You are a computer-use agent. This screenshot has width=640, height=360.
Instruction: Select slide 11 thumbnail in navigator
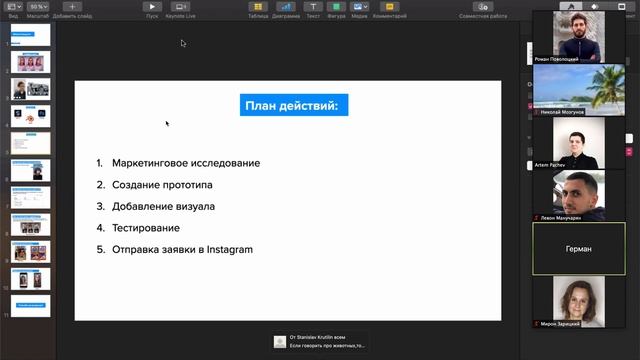click(x=31, y=306)
